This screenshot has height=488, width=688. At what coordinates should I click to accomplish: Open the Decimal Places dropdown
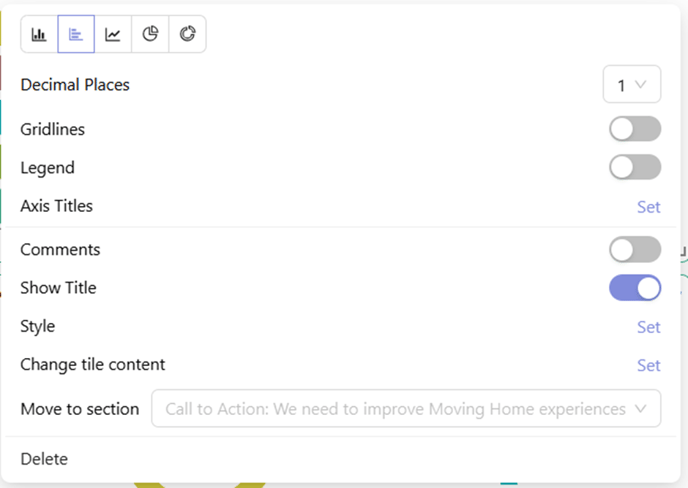[x=632, y=84]
